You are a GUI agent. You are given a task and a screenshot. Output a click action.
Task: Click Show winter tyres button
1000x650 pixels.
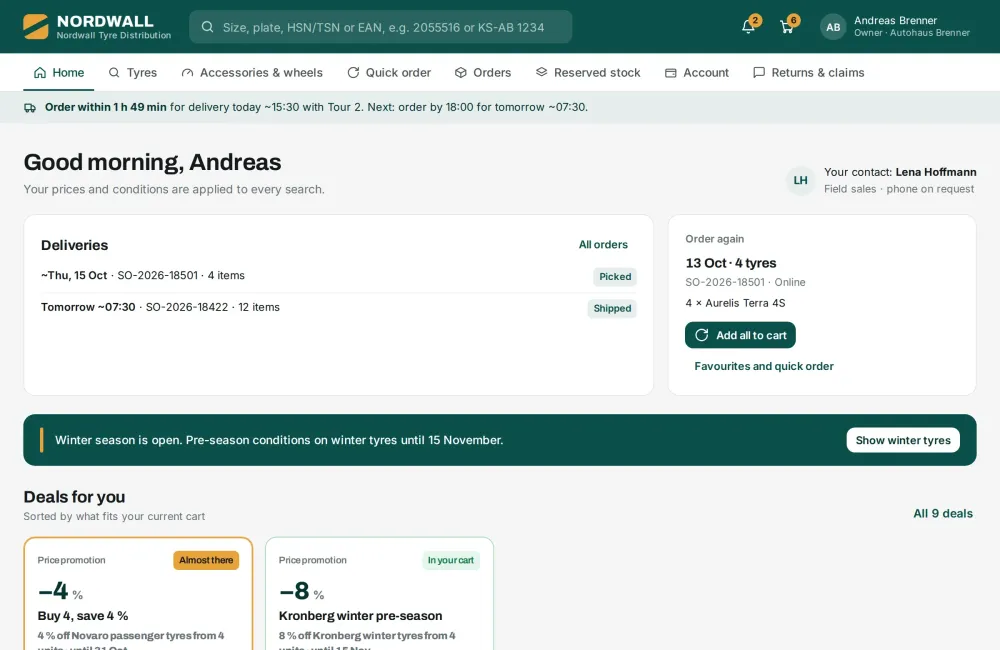[902, 440]
